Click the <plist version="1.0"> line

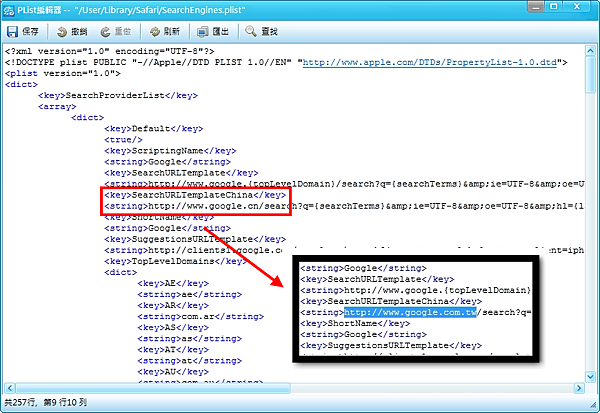pyautogui.click(x=63, y=73)
